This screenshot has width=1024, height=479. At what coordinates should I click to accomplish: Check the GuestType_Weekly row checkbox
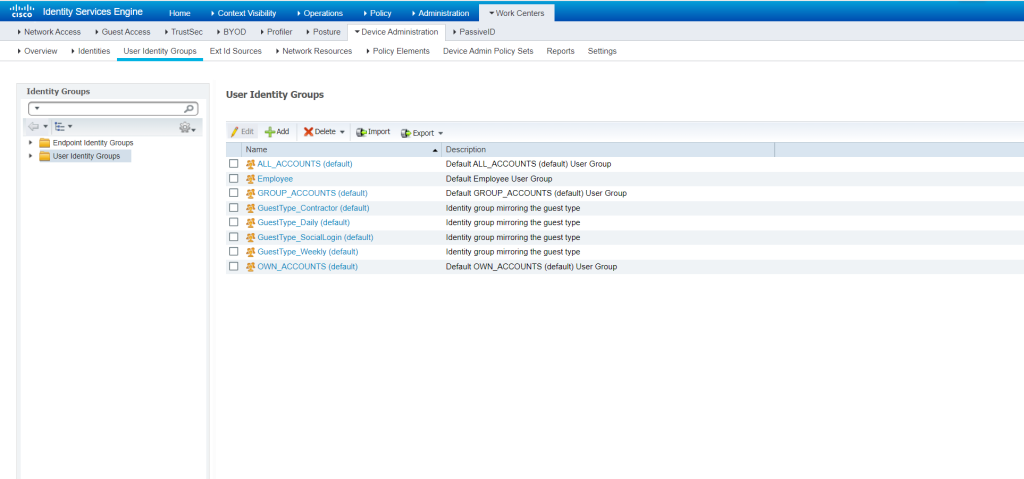233,252
